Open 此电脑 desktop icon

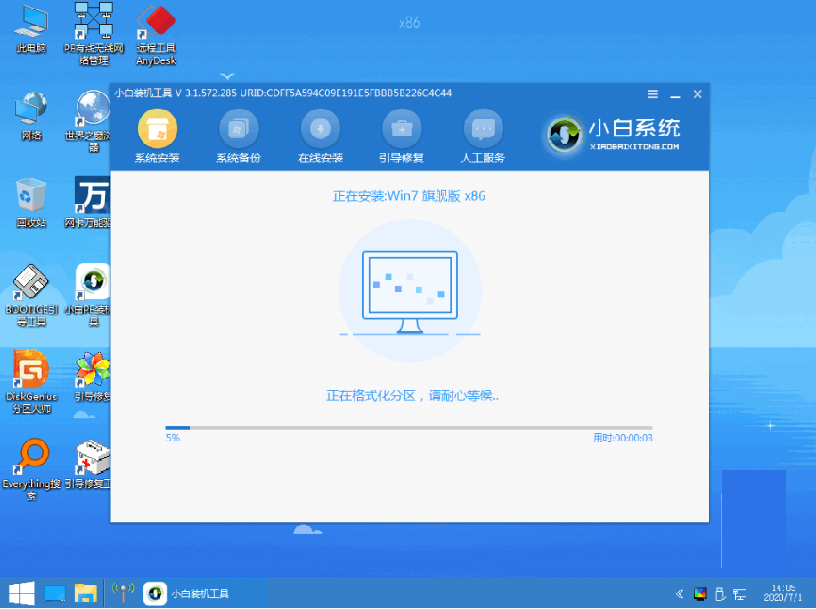tap(31, 29)
